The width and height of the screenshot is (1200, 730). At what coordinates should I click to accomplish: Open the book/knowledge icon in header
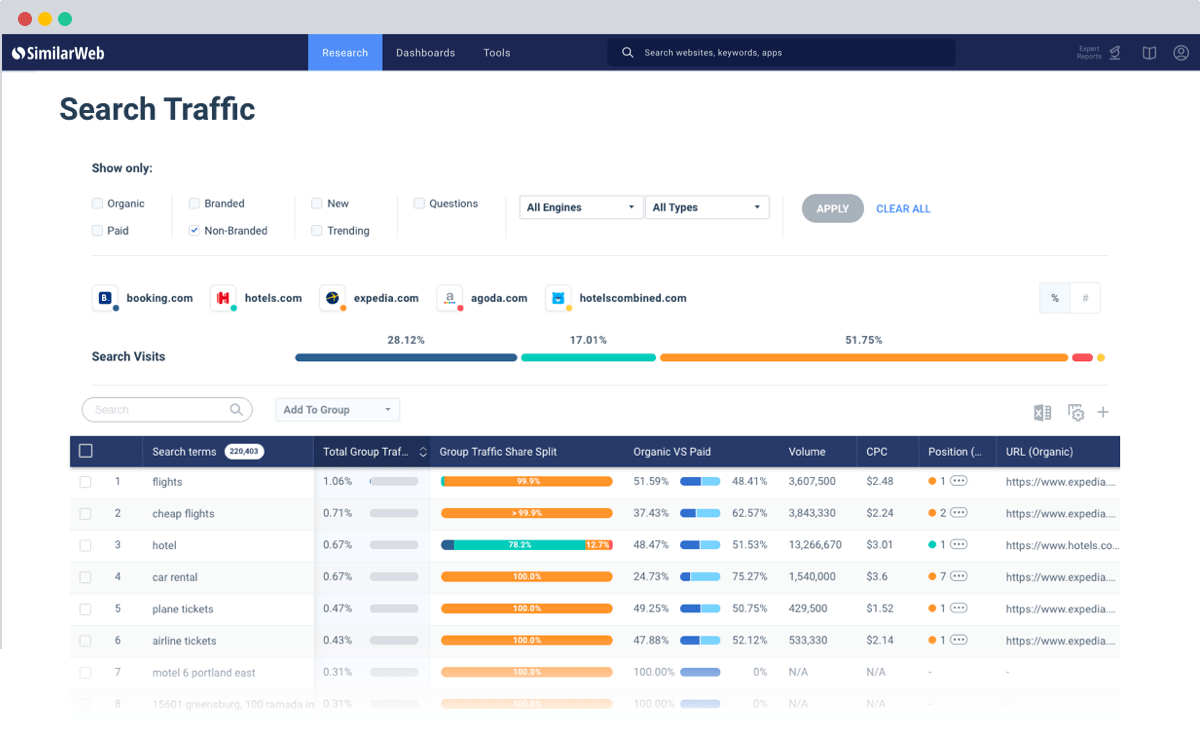(x=1150, y=53)
